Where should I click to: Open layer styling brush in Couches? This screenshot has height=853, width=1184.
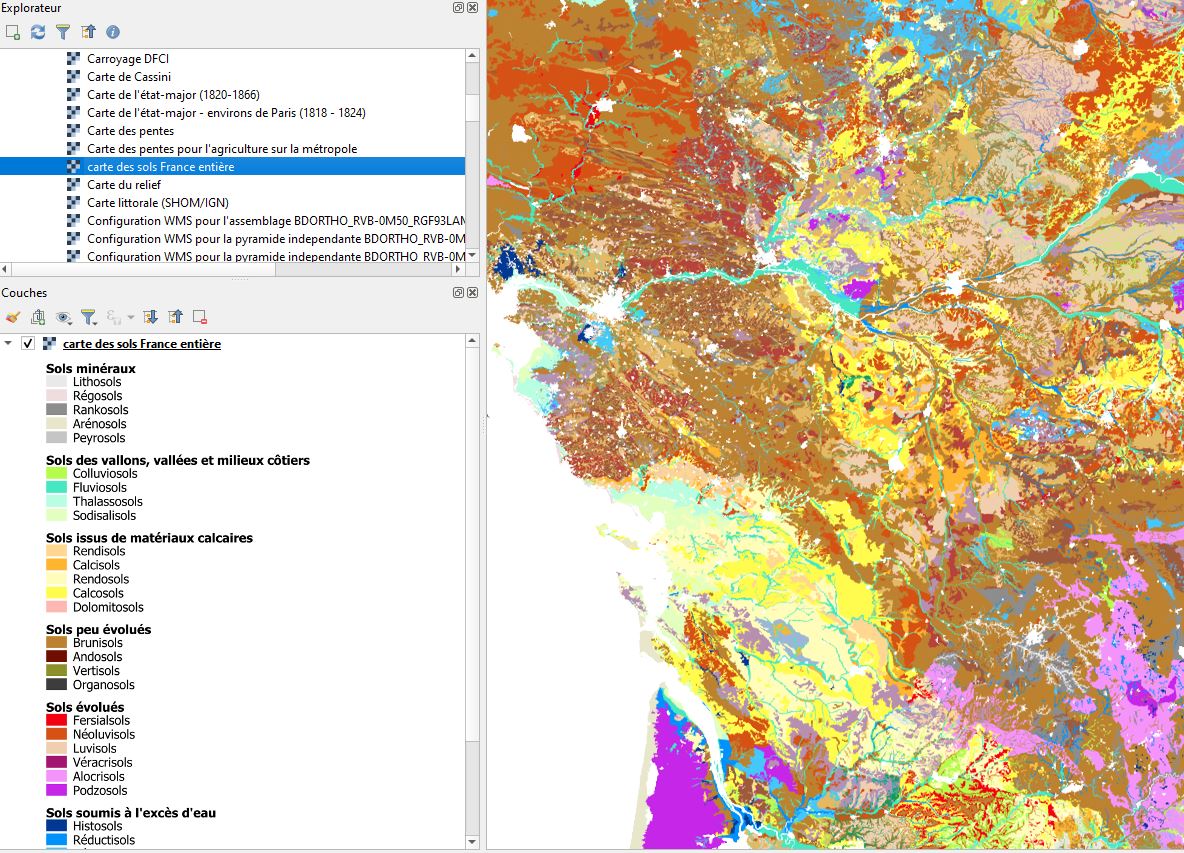(13, 317)
